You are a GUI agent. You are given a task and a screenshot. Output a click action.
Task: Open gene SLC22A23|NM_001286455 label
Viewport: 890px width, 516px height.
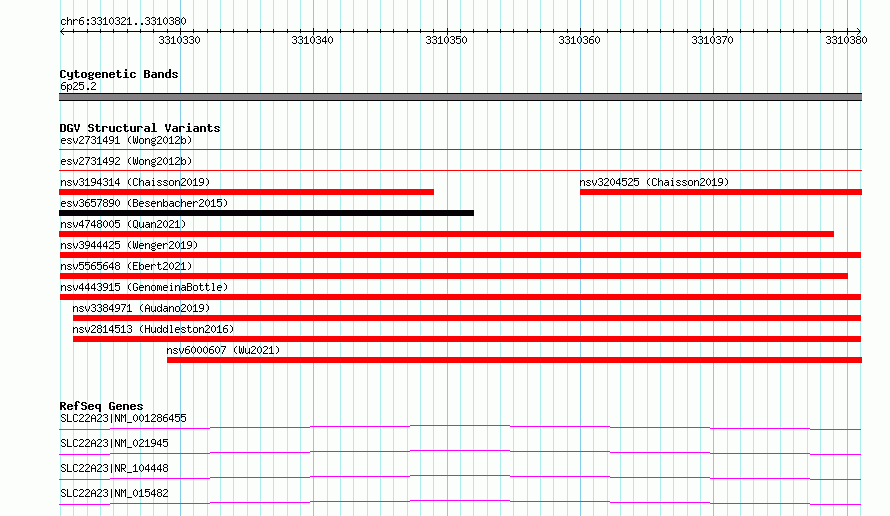(x=123, y=418)
